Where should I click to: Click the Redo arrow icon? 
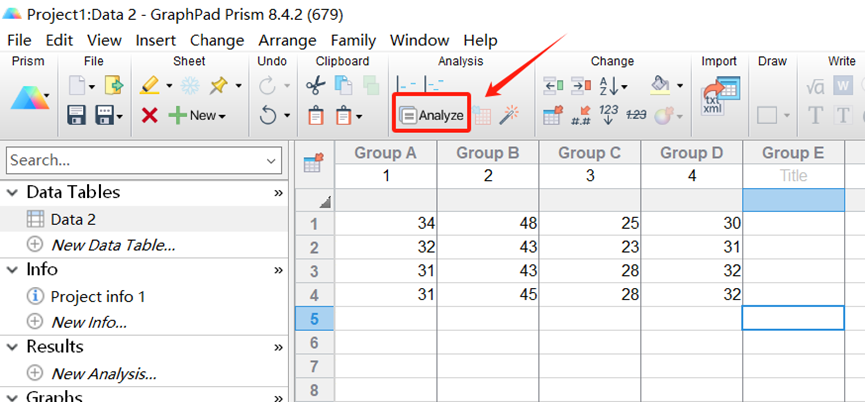267,85
